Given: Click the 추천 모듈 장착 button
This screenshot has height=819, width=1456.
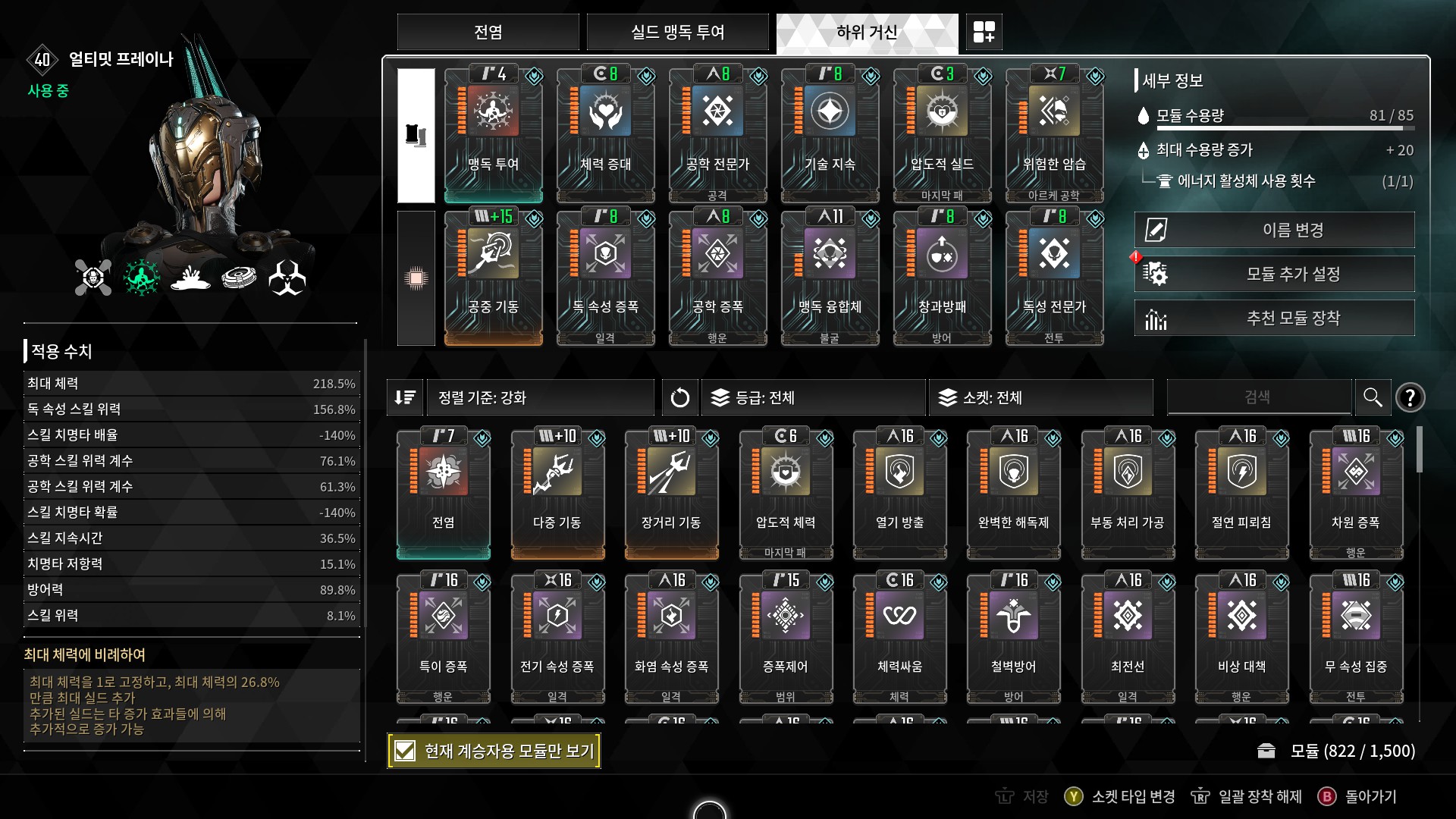Looking at the screenshot, I should tap(1274, 318).
